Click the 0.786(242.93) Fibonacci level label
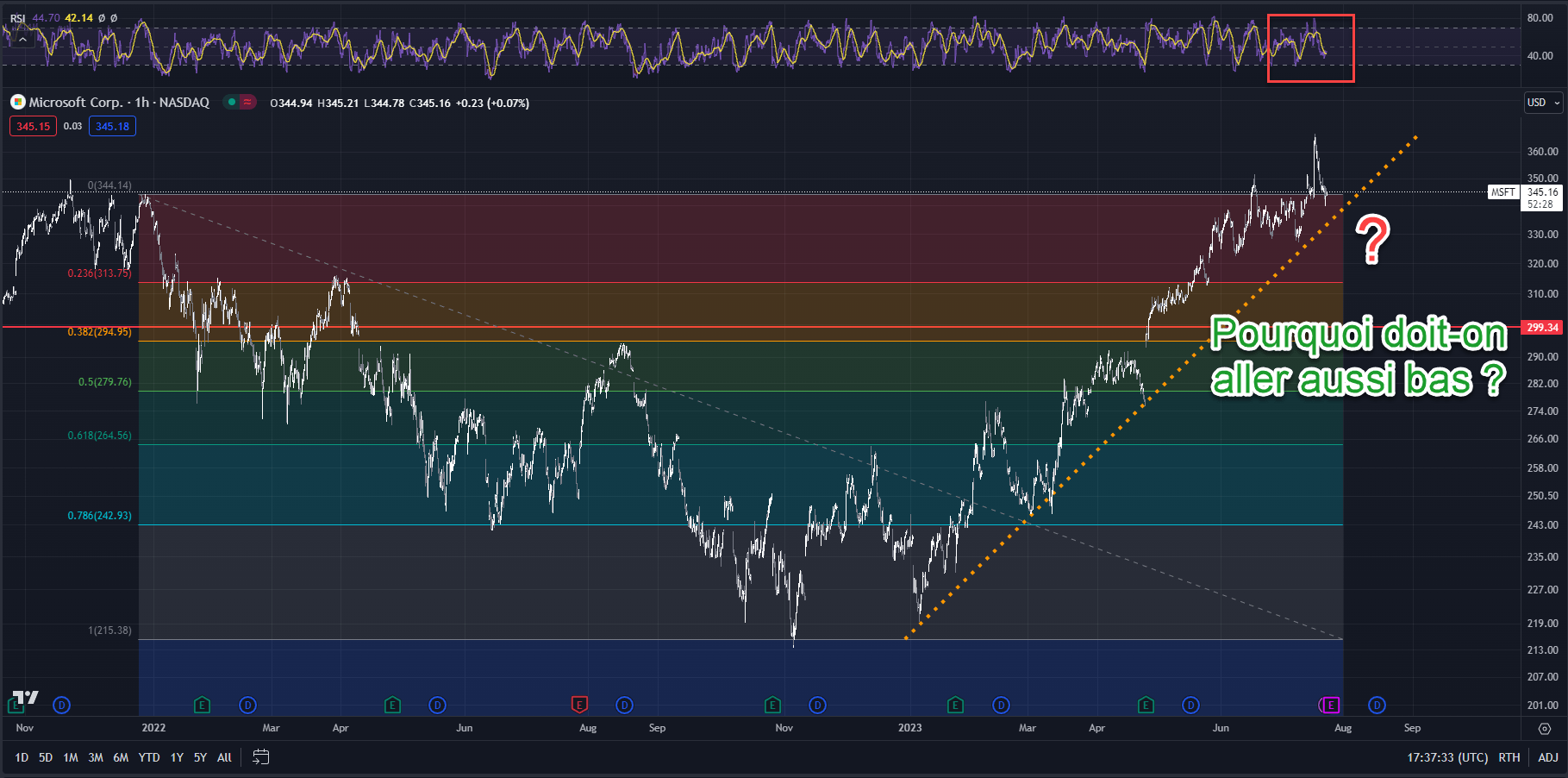Image resolution: width=1568 pixels, height=778 pixels. pyautogui.click(x=100, y=516)
